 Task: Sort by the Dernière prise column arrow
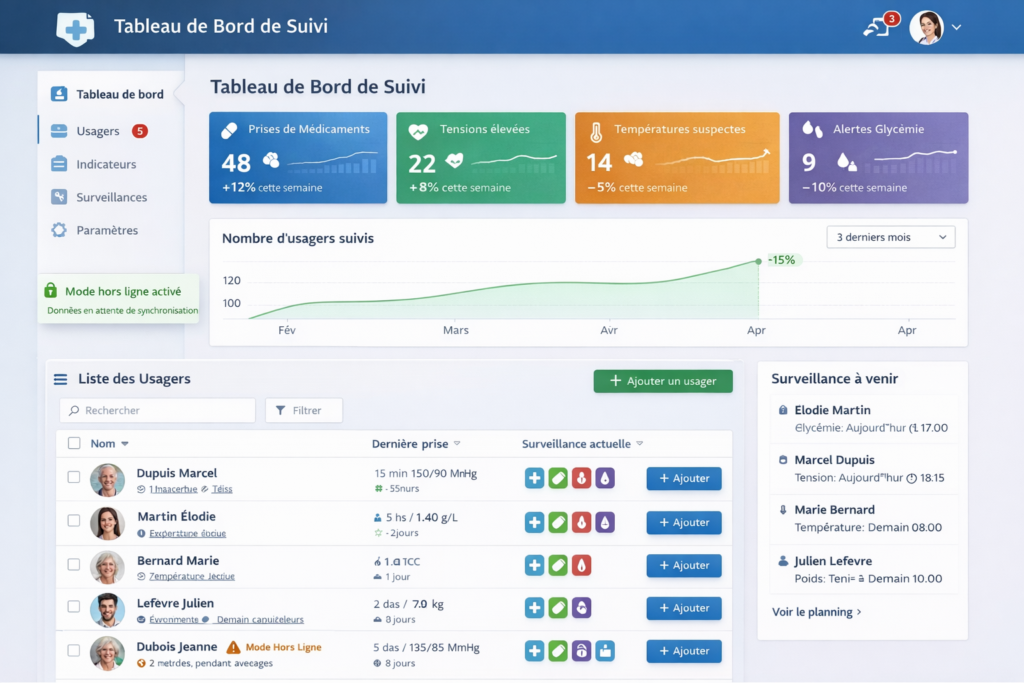tap(457, 444)
